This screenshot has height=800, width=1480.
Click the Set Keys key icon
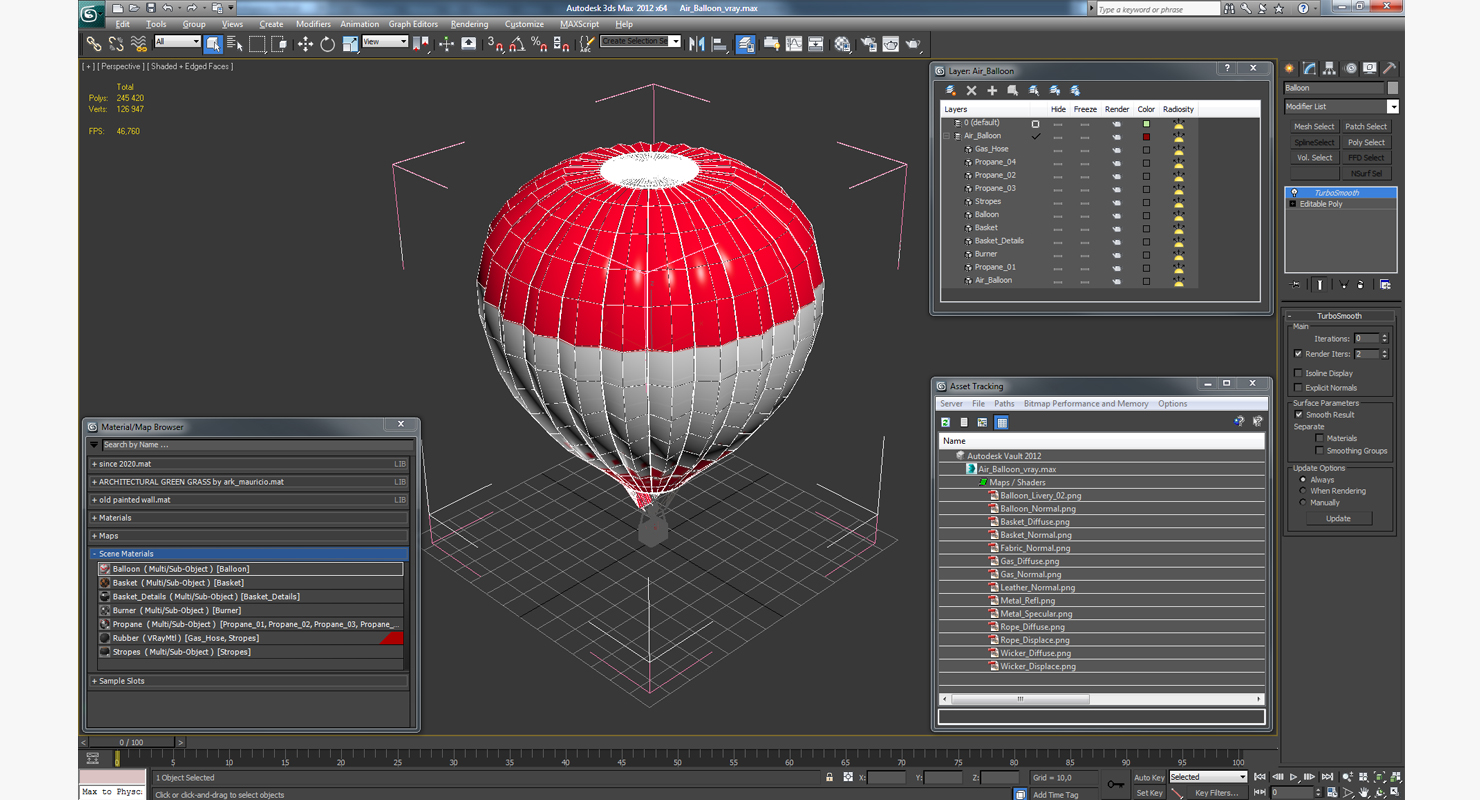tap(1115, 785)
